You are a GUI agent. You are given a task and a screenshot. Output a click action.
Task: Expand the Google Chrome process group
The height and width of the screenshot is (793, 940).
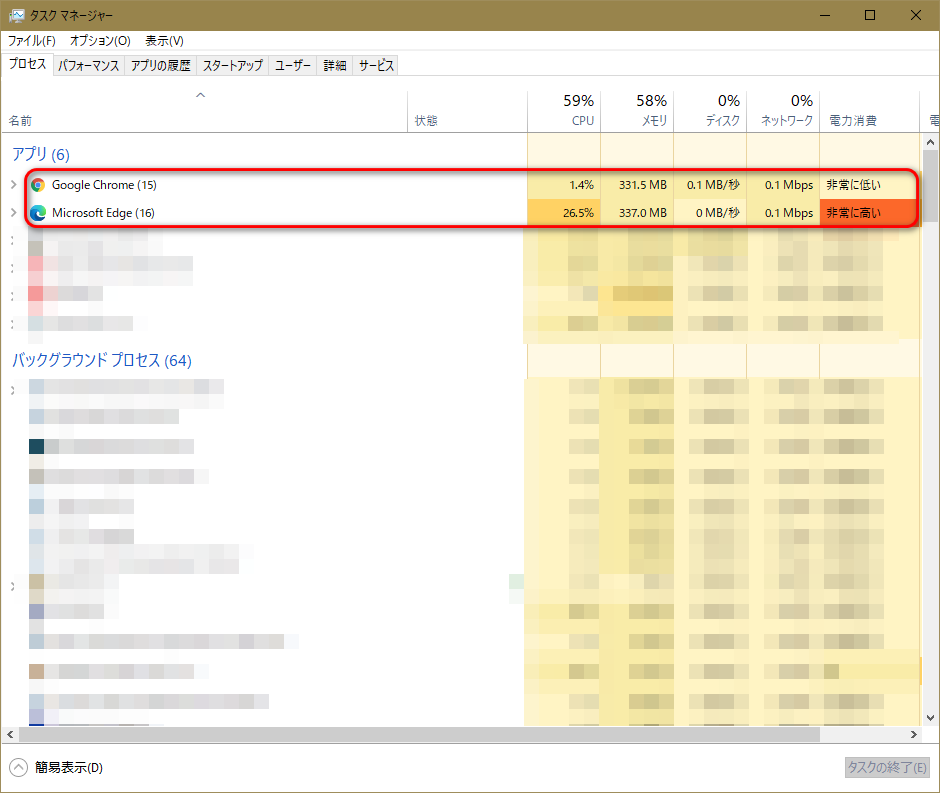click(13, 185)
